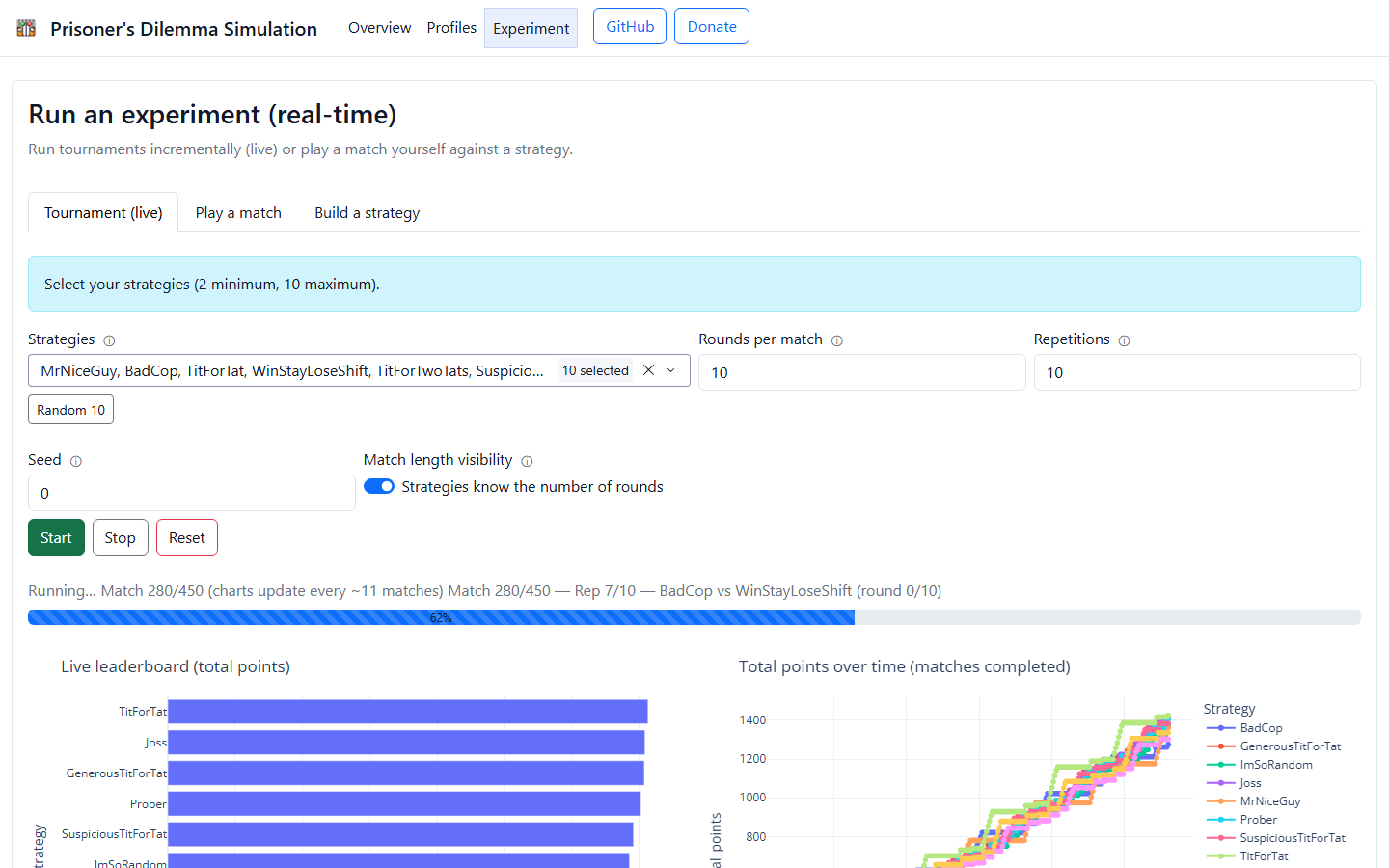Image resolution: width=1389 pixels, height=868 pixels.
Task: Click info icon next to Repetitions
Action: click(x=1124, y=340)
